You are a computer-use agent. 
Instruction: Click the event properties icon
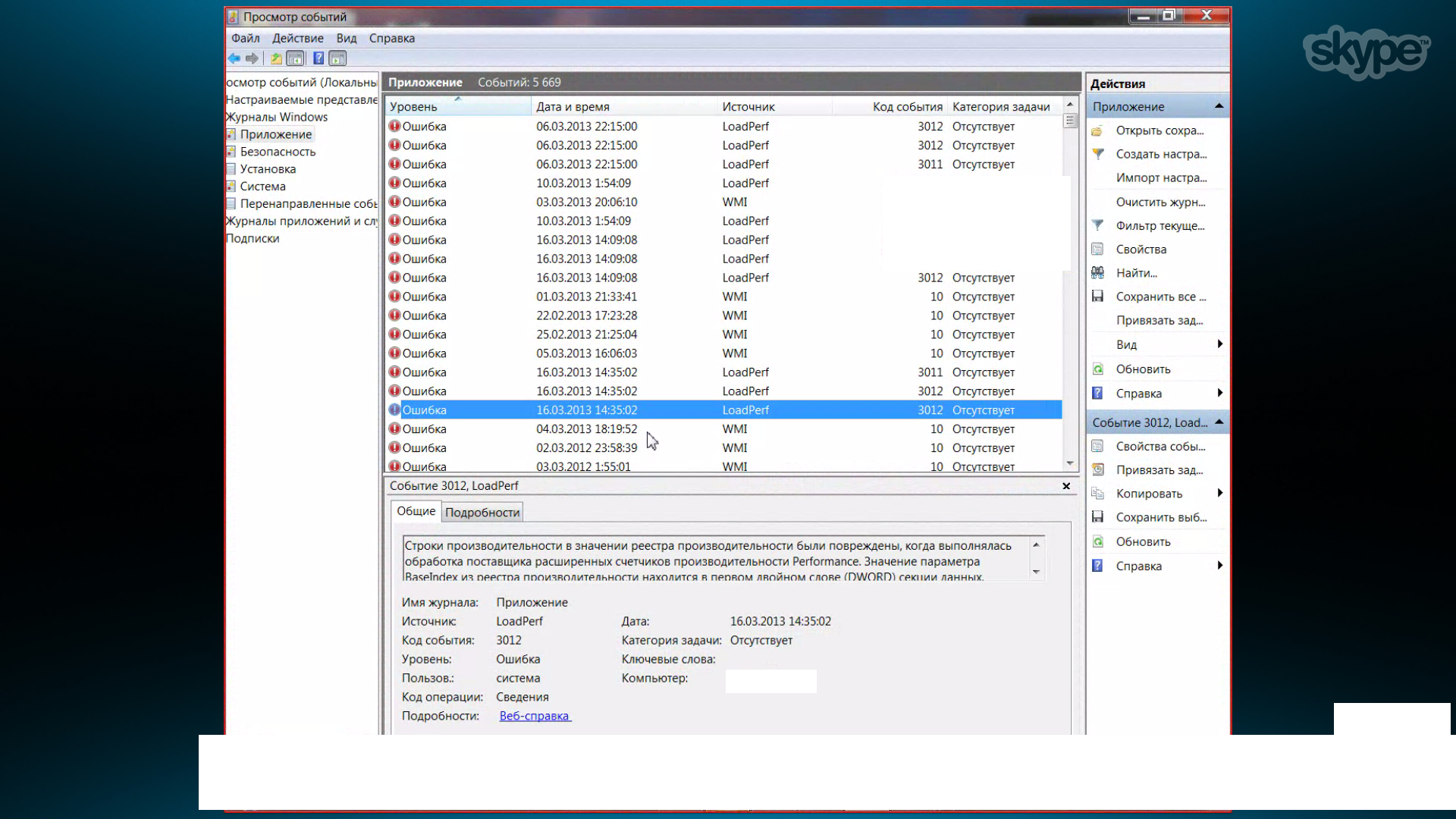pos(1097,446)
